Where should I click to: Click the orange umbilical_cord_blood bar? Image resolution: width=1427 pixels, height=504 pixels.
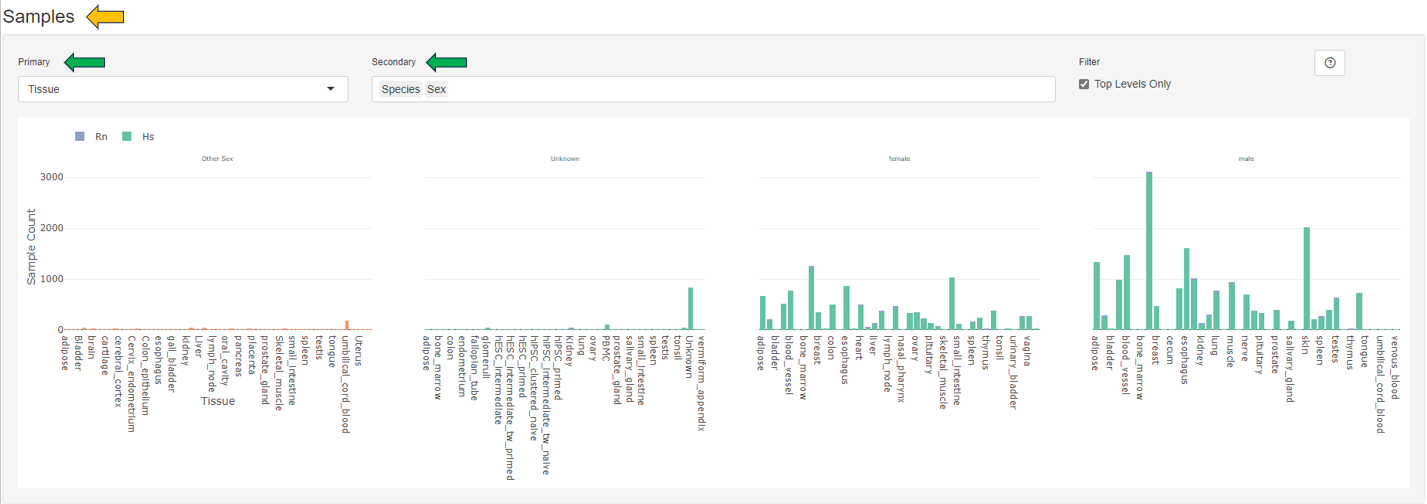tap(347, 325)
